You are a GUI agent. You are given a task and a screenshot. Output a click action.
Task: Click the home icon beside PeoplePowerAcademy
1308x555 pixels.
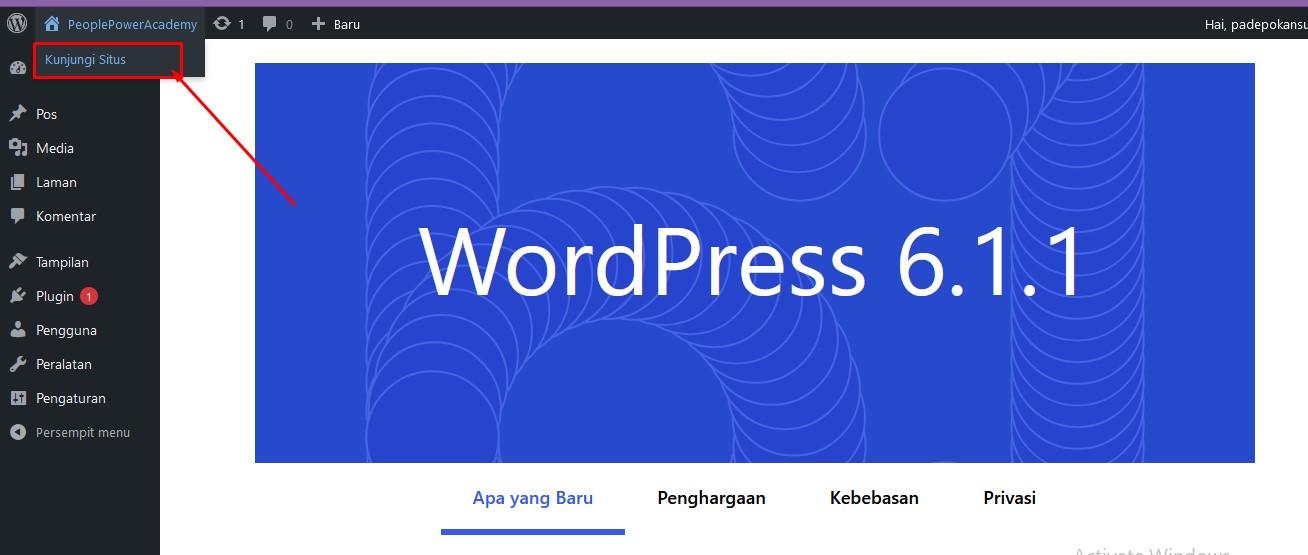[52, 24]
